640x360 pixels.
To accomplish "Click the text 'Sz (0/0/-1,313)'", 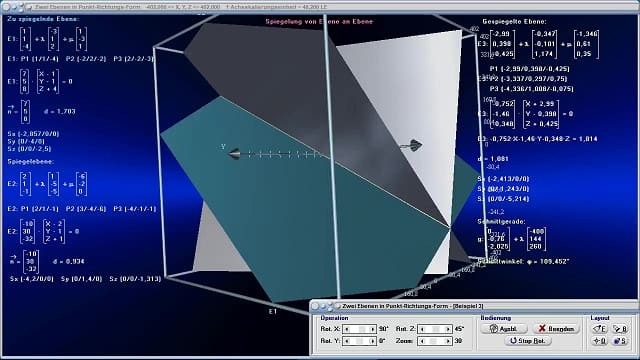I will (x=135, y=279).
